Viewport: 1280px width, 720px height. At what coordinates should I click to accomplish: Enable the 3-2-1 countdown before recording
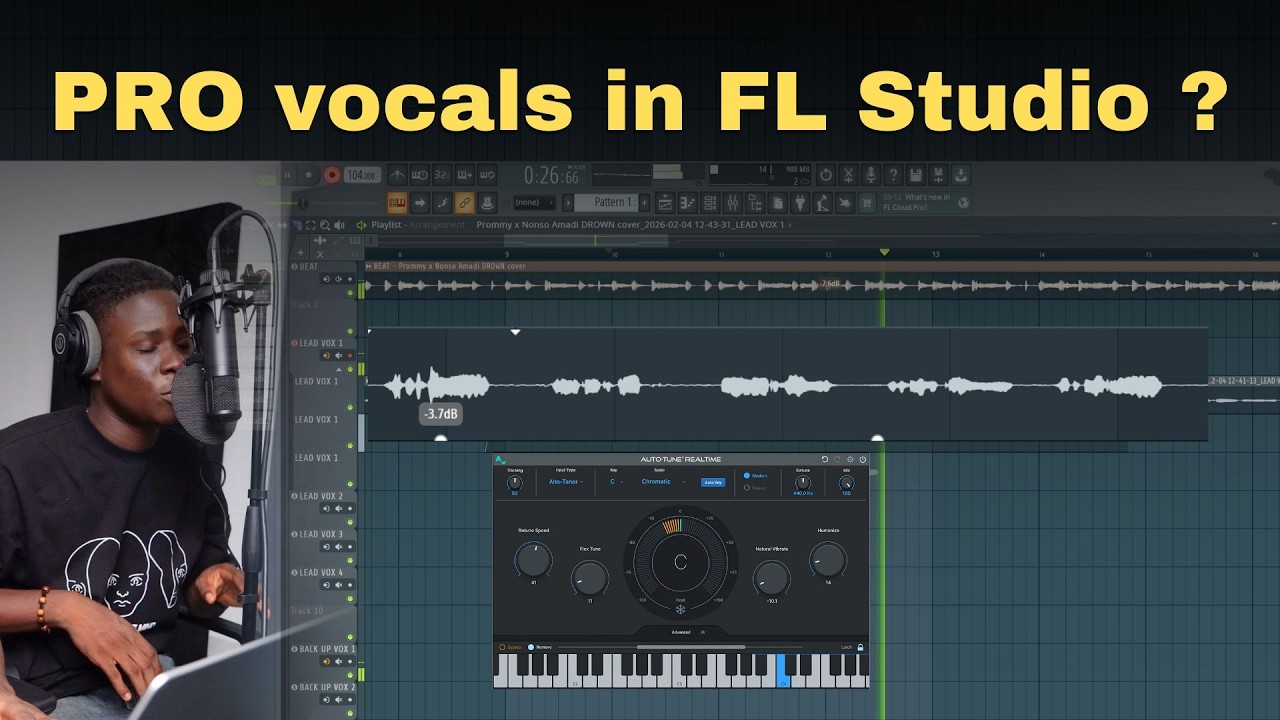pyautogui.click(x=442, y=174)
